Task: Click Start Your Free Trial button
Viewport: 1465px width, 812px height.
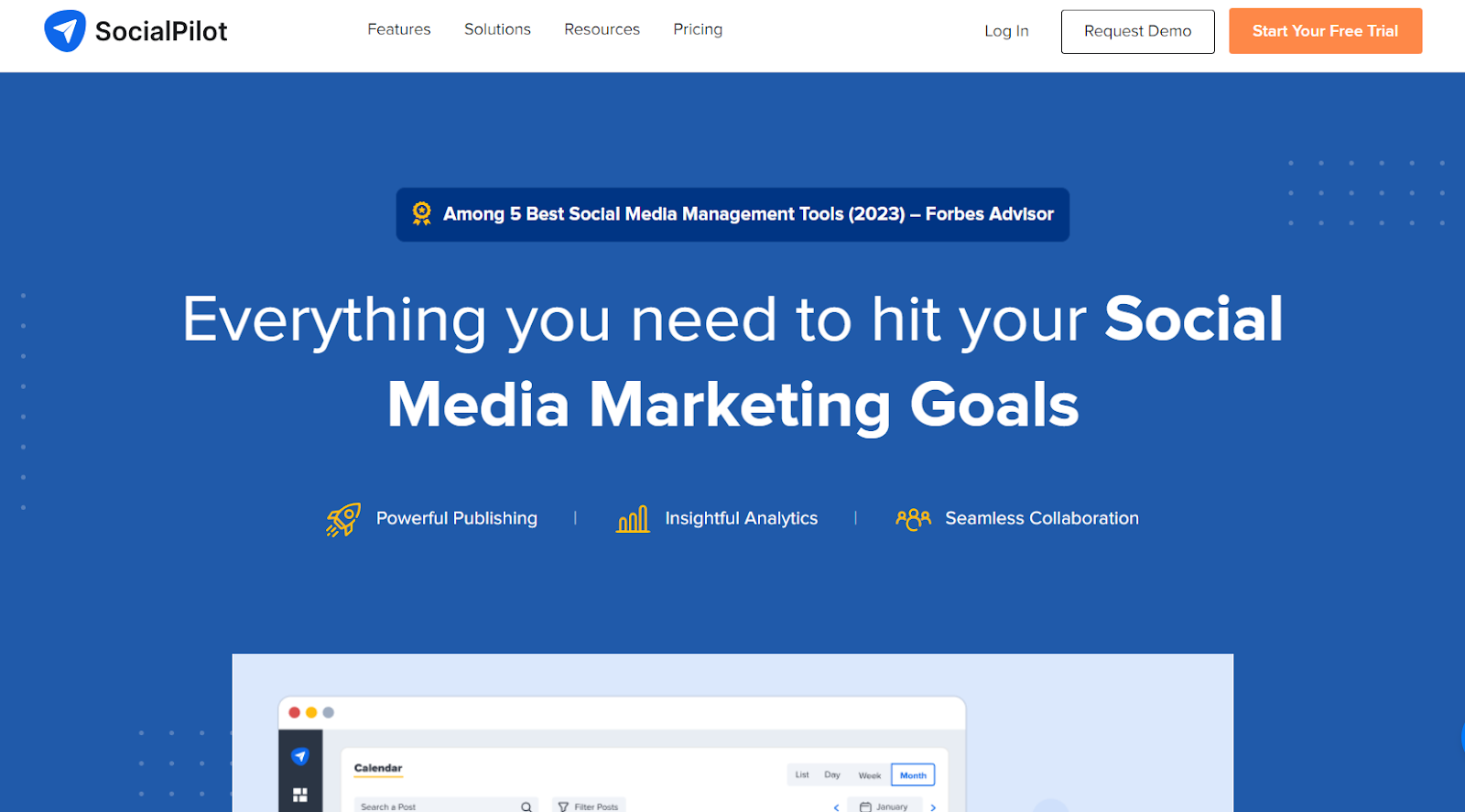Action: pos(1325,31)
